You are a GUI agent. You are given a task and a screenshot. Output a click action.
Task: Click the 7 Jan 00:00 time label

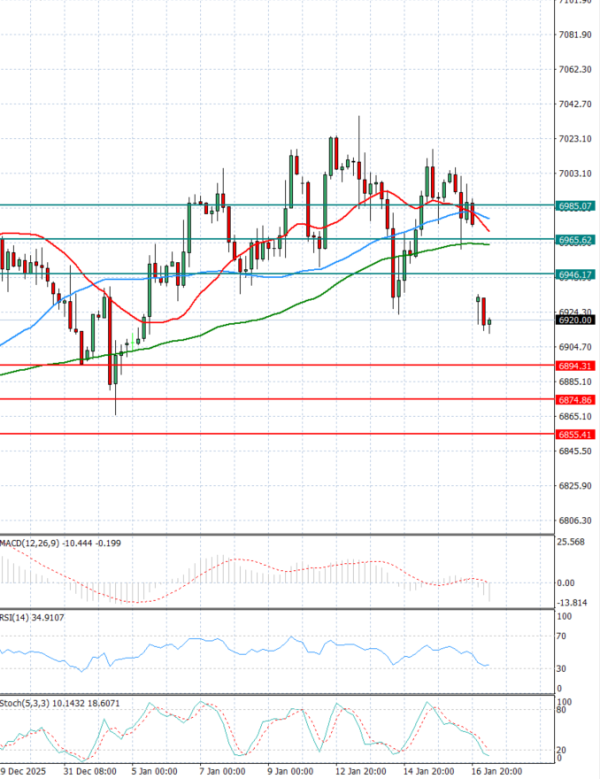pyautogui.click(x=222, y=771)
